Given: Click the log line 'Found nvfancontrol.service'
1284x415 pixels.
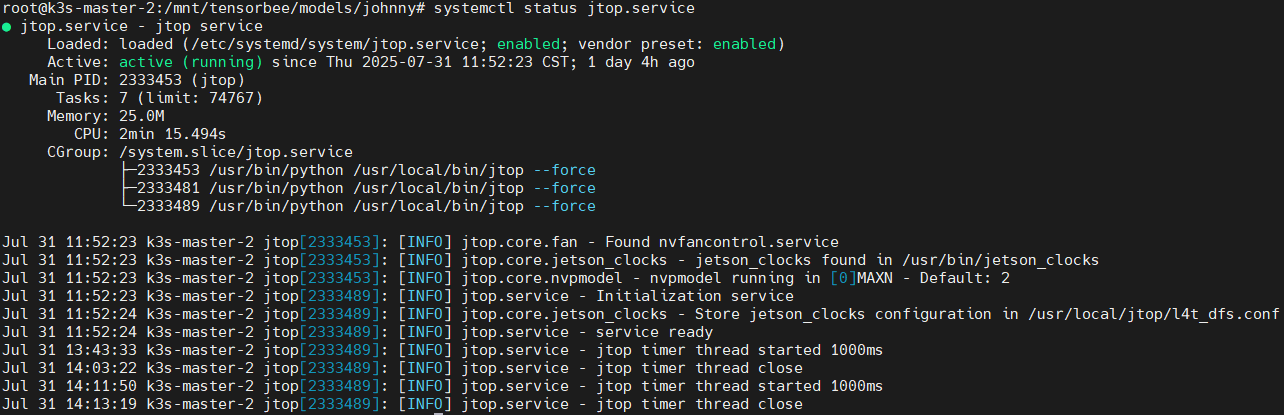Looking at the screenshot, I should pyautogui.click(x=421, y=242).
